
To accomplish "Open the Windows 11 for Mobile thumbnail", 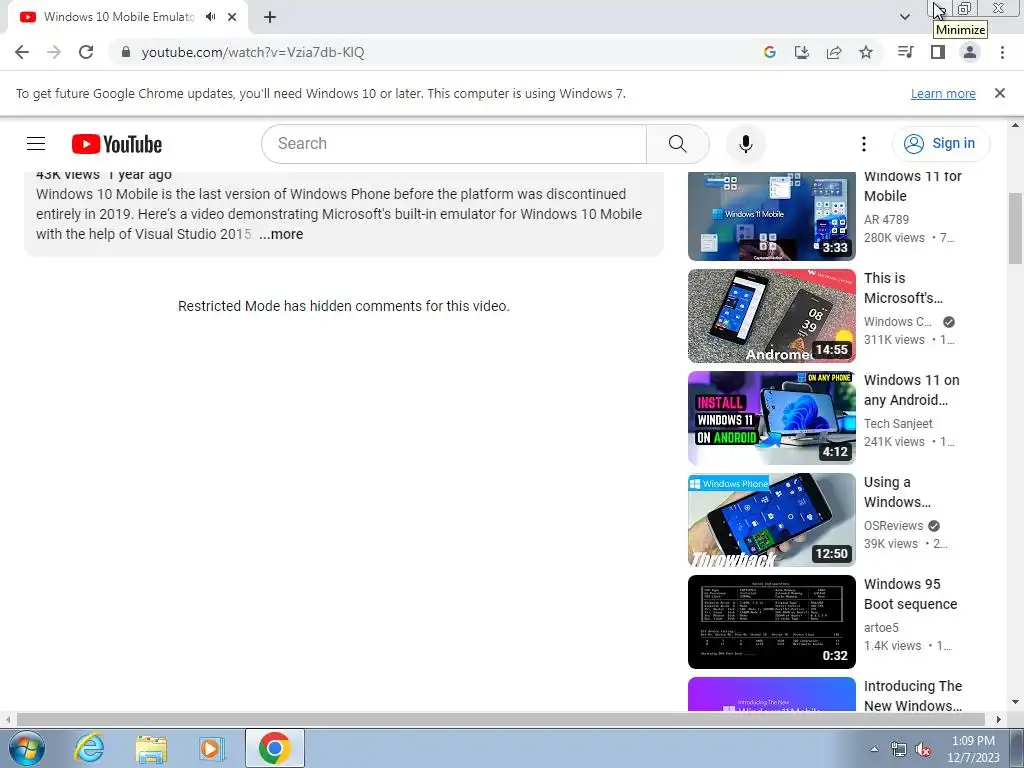I will 771,216.
